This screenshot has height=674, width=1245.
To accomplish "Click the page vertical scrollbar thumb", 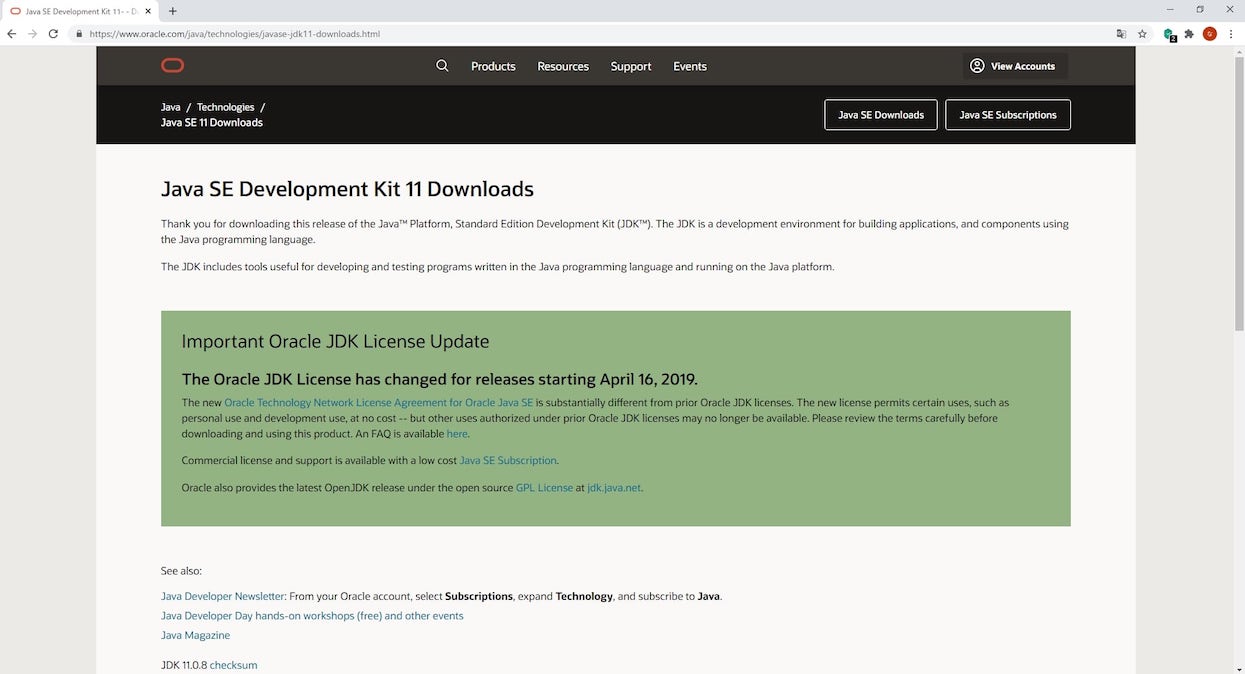I will tap(1239, 195).
